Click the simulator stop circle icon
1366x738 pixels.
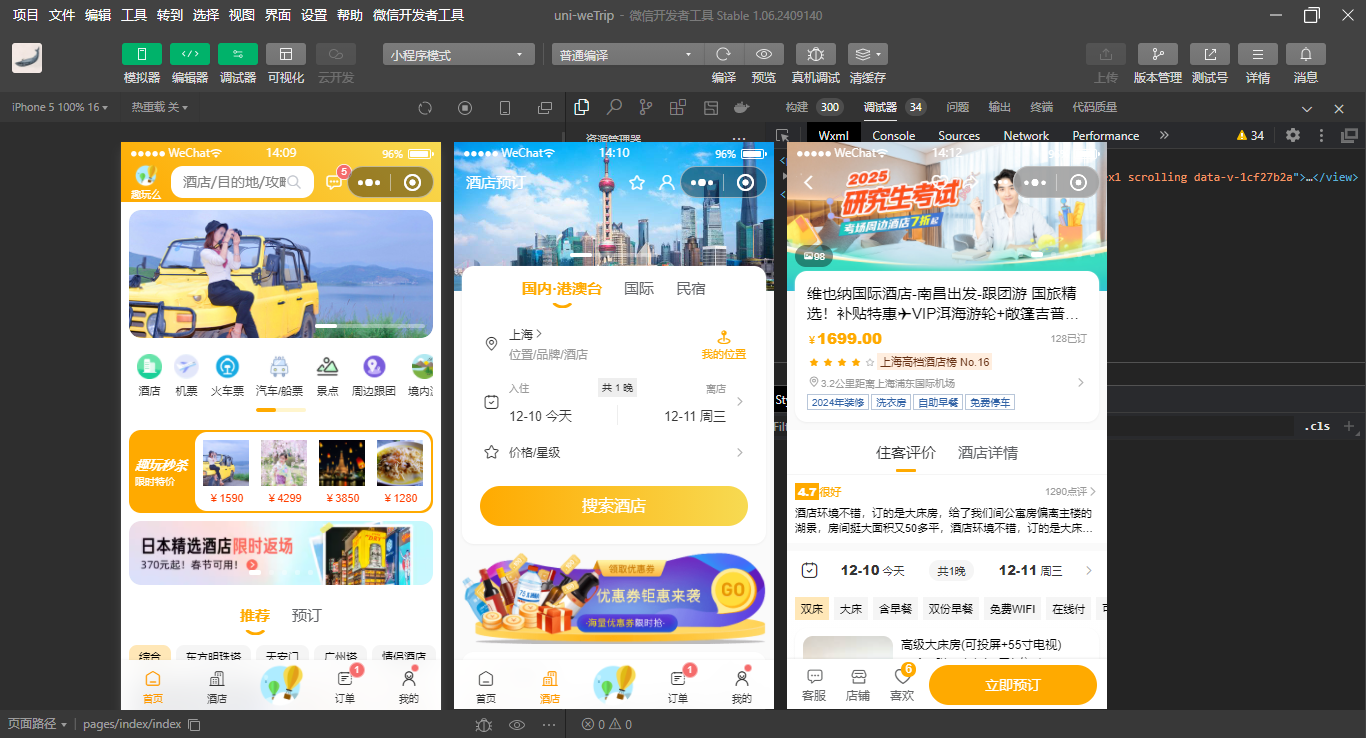[x=465, y=108]
